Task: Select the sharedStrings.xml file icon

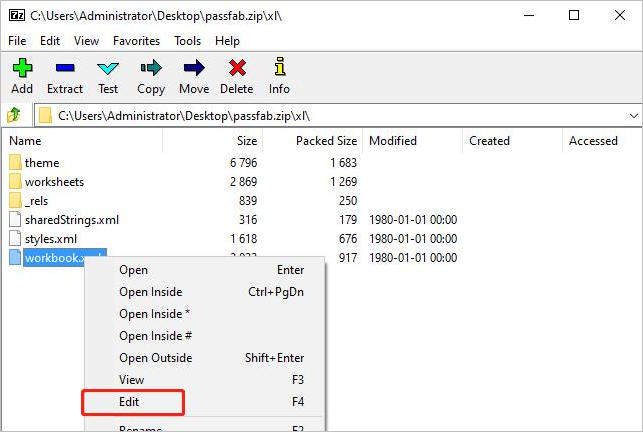Action: (15, 219)
